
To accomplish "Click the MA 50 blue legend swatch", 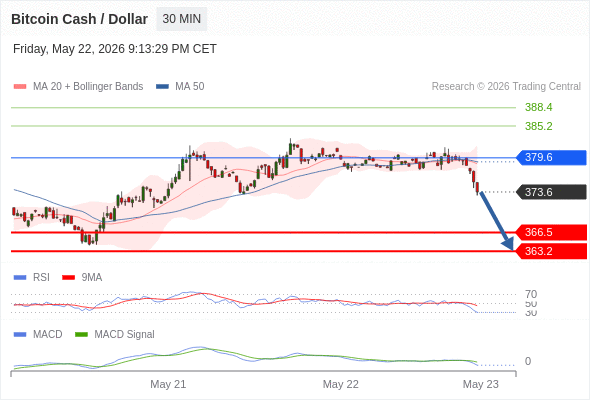I will 162,87.
